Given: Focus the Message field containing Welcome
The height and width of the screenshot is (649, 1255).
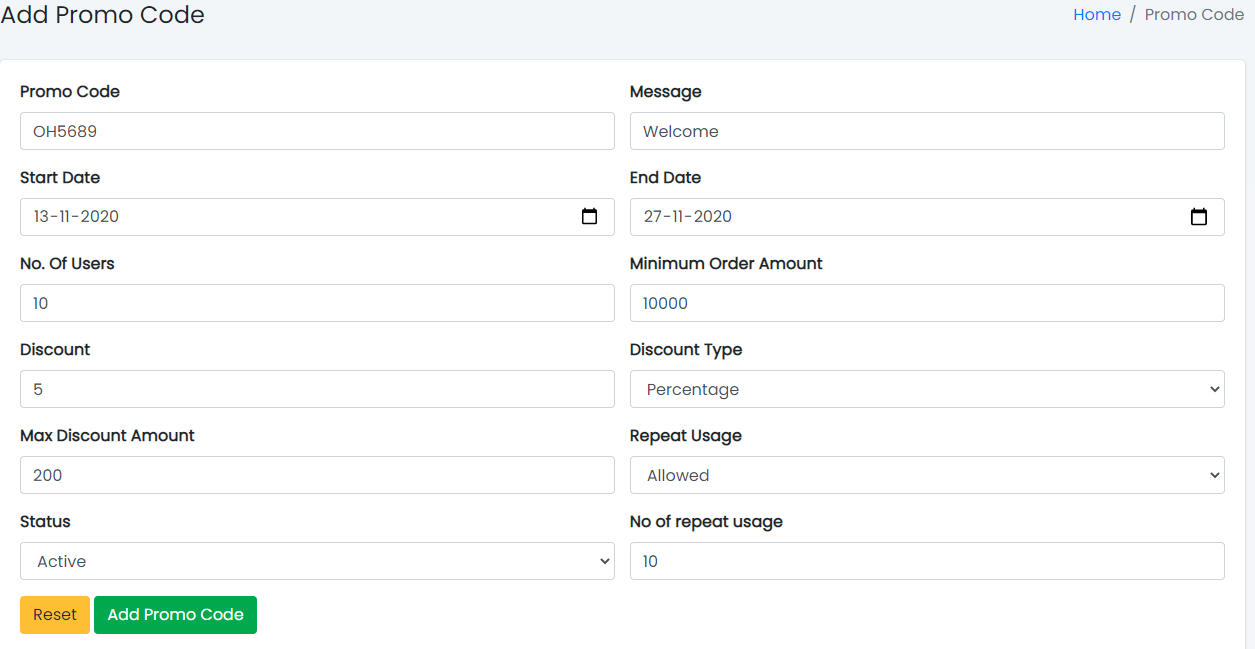Looking at the screenshot, I should [x=927, y=131].
